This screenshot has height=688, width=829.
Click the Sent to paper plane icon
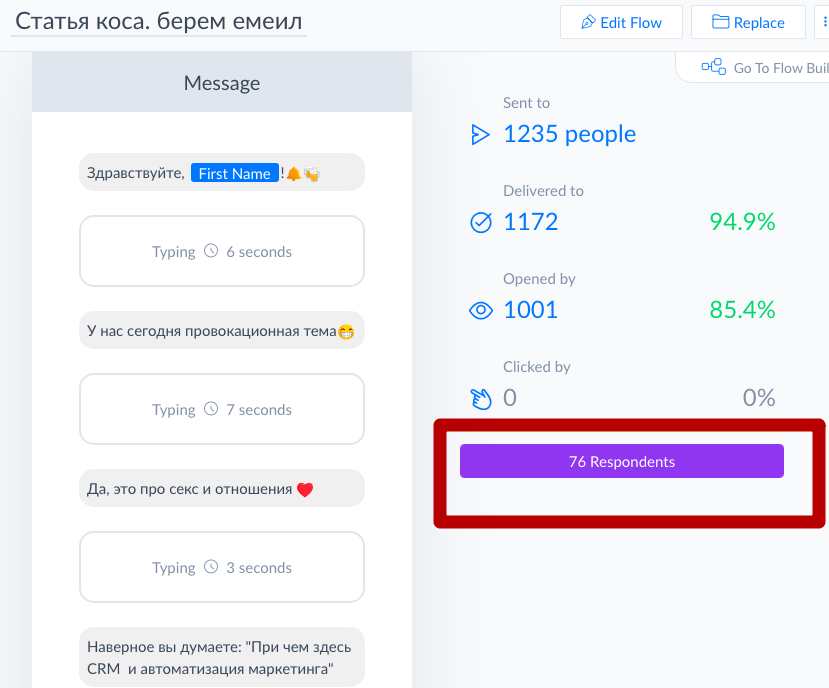[x=480, y=134]
